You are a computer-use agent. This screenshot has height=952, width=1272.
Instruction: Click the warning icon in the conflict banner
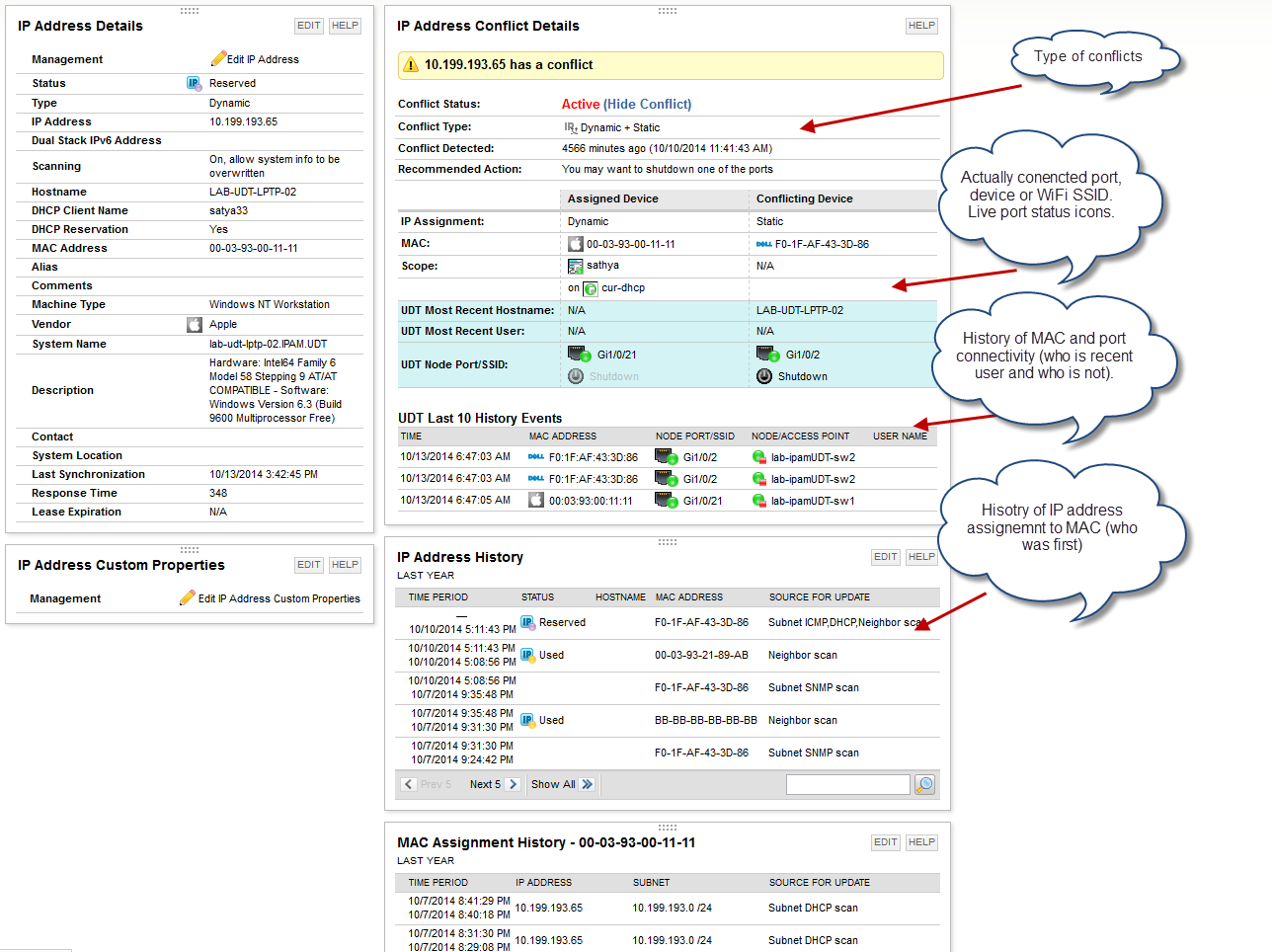[x=410, y=65]
